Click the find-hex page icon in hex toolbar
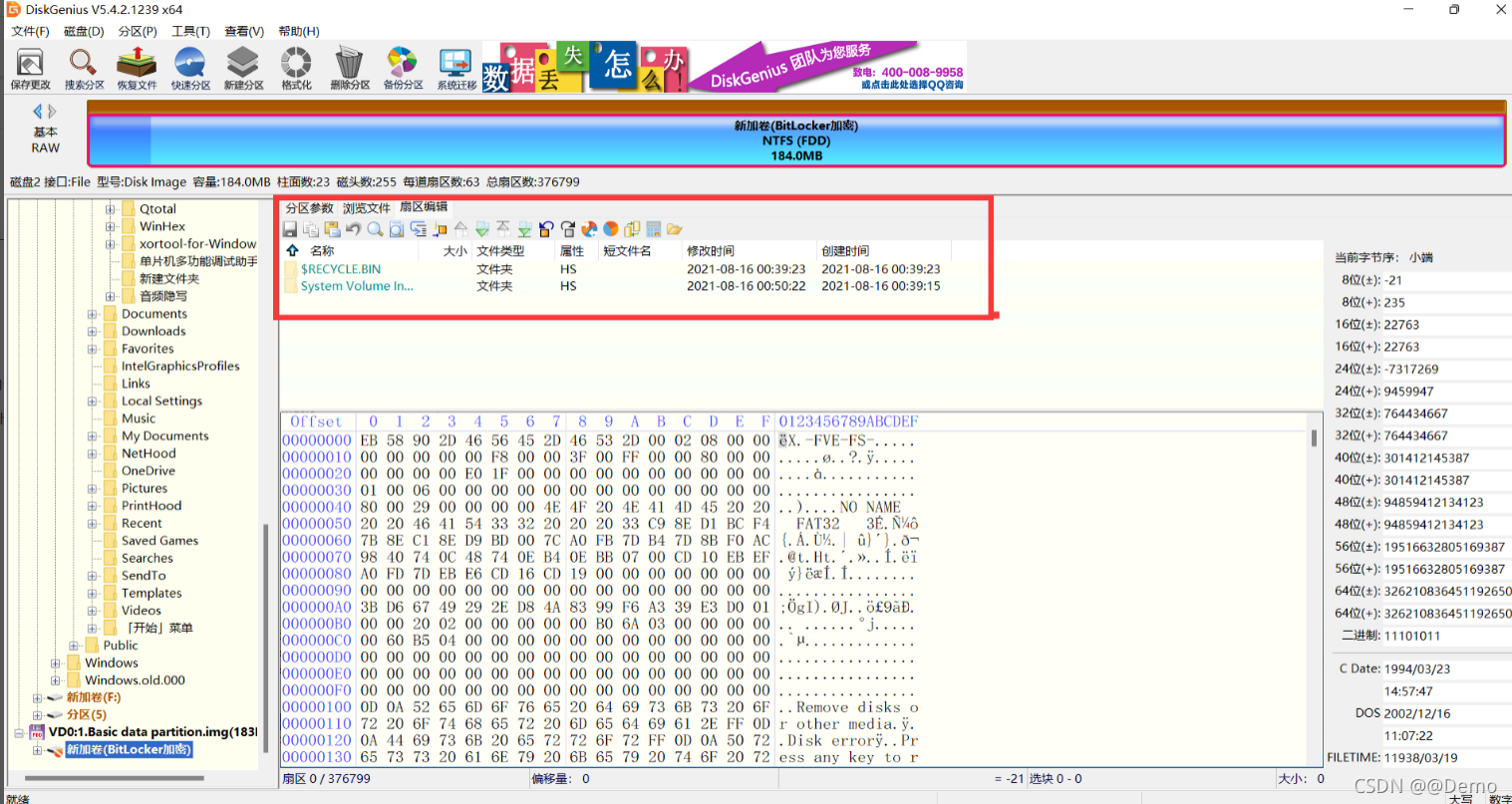This screenshot has width=1512, height=804. pos(397,229)
